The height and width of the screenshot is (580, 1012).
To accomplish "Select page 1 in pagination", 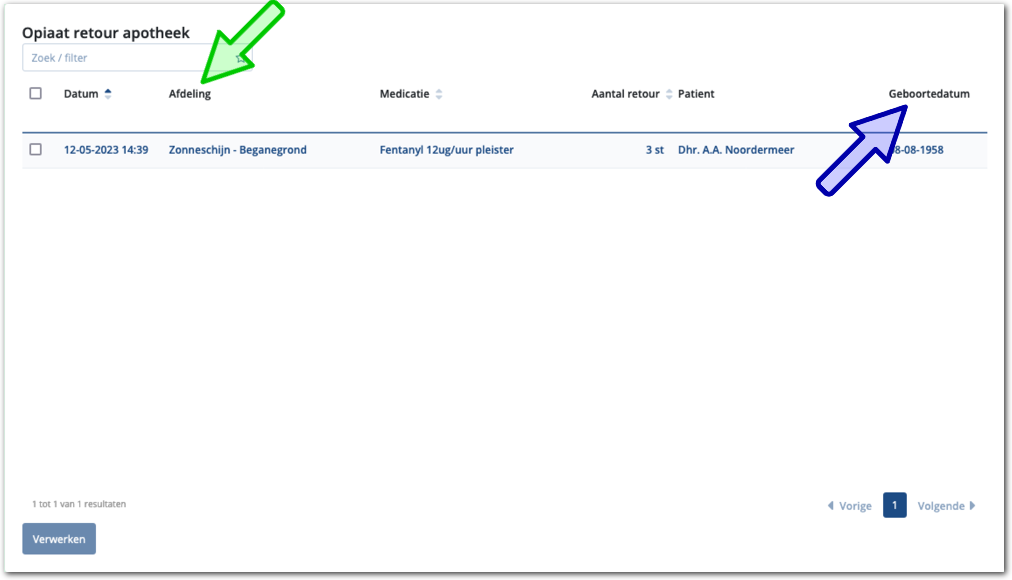I will [x=895, y=505].
